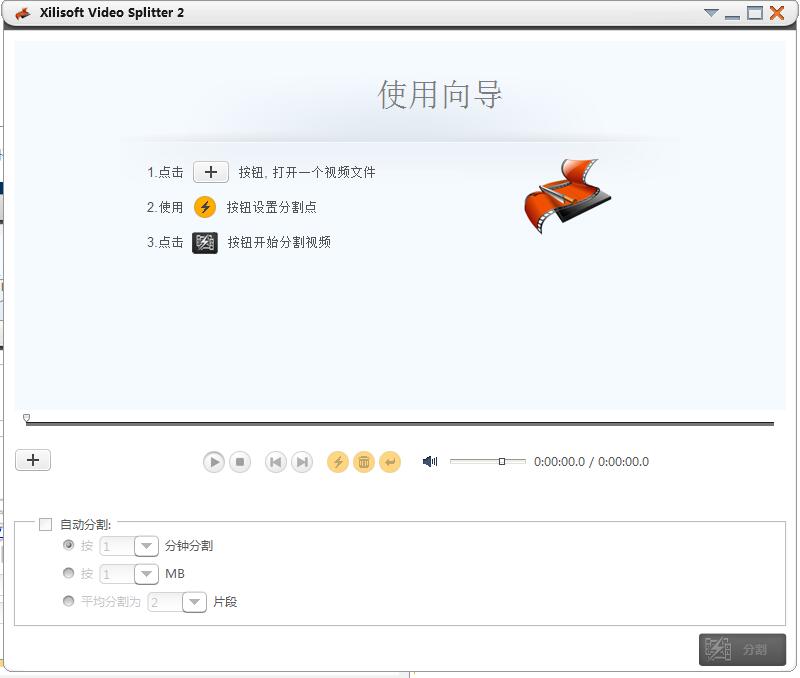Open the MB size dropdown
800x678 pixels.
pyautogui.click(x=145, y=574)
